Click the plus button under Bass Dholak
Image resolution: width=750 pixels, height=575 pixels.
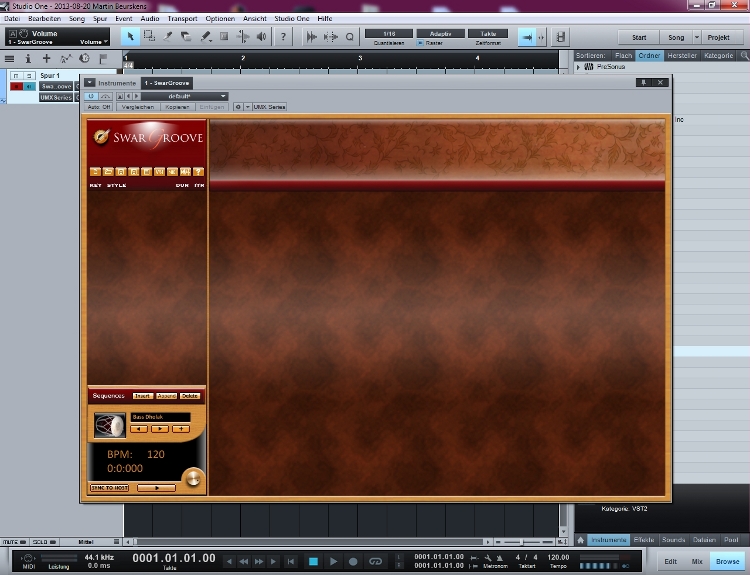click(x=181, y=429)
